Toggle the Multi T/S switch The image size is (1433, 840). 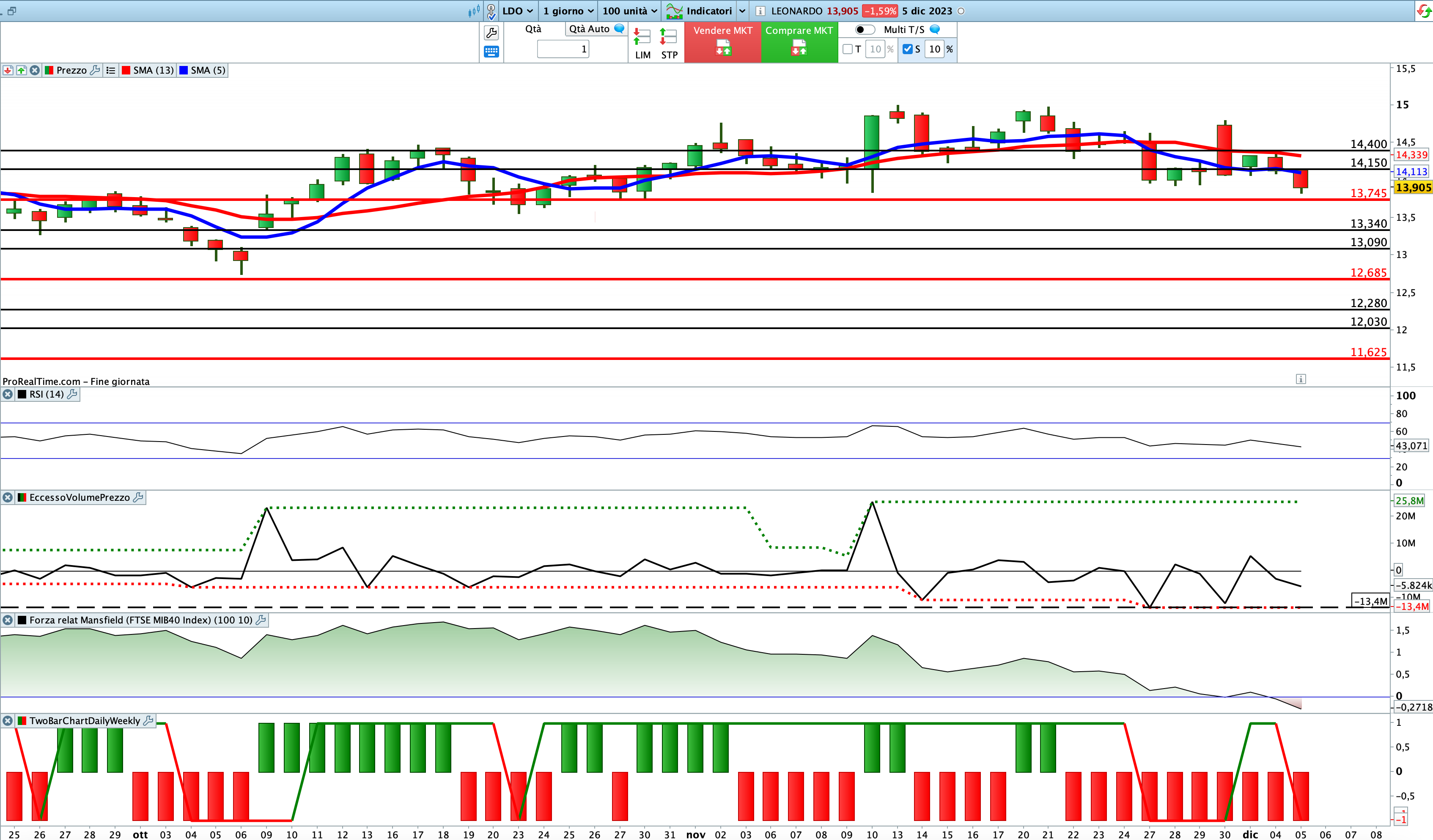[x=865, y=30]
